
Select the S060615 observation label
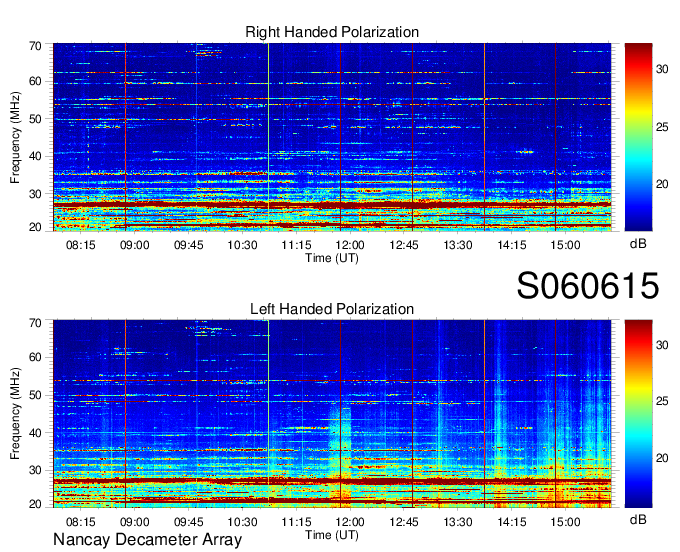588,286
